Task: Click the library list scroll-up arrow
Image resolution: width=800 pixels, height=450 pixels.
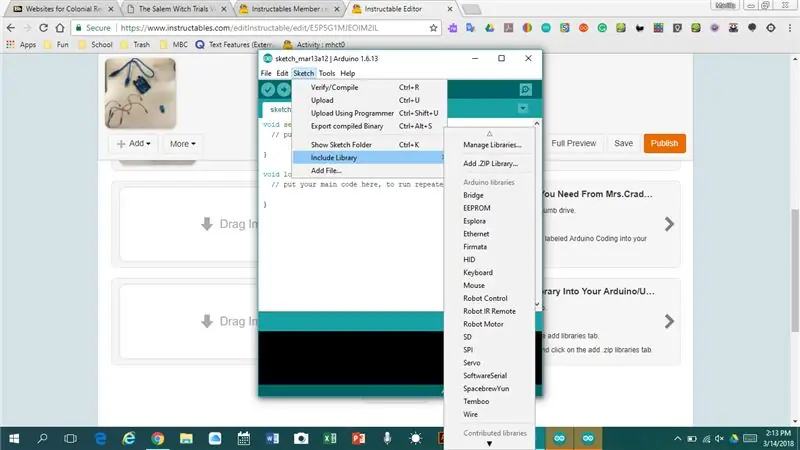Action: 489,133
